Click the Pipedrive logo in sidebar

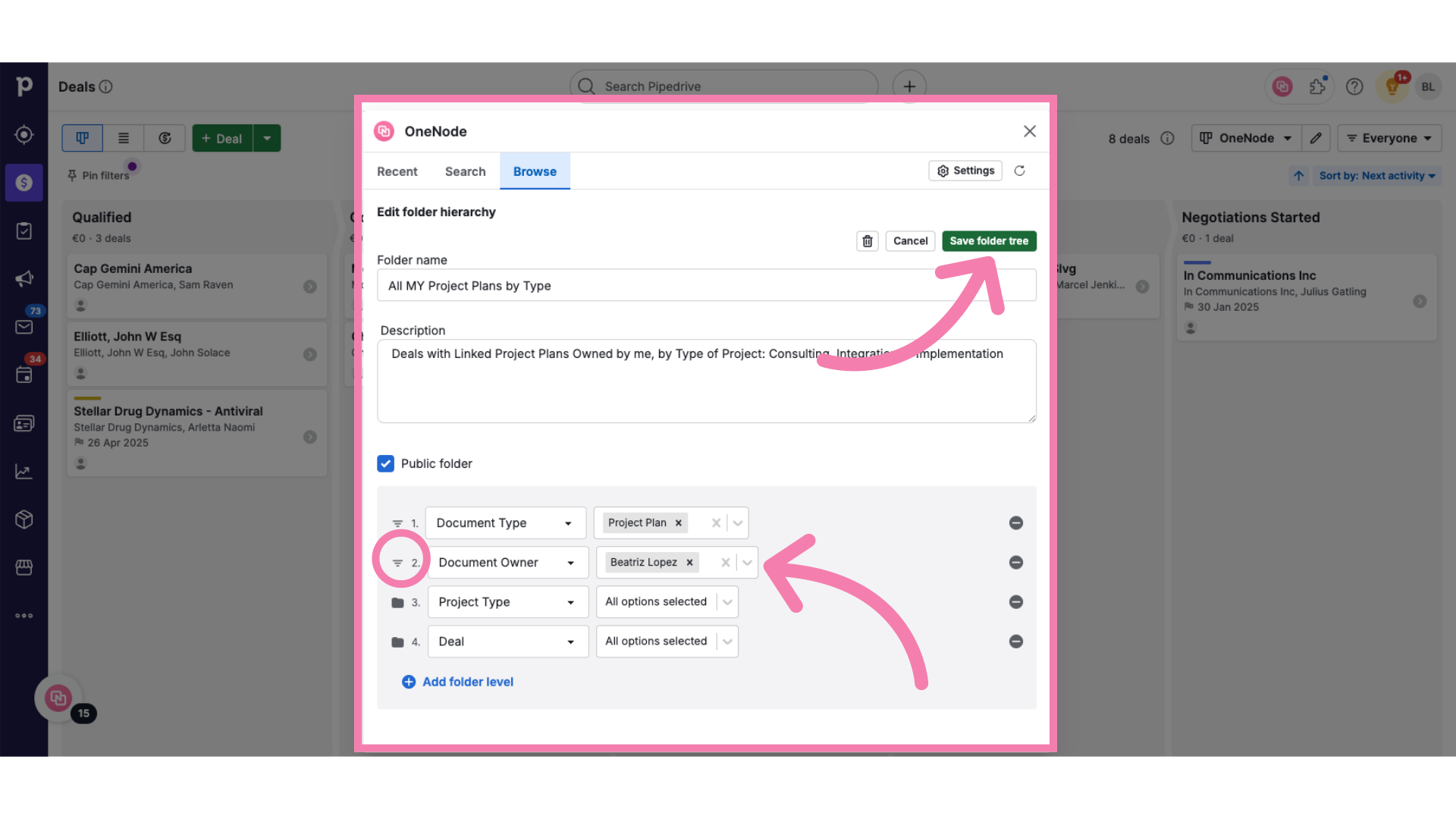pyautogui.click(x=24, y=86)
